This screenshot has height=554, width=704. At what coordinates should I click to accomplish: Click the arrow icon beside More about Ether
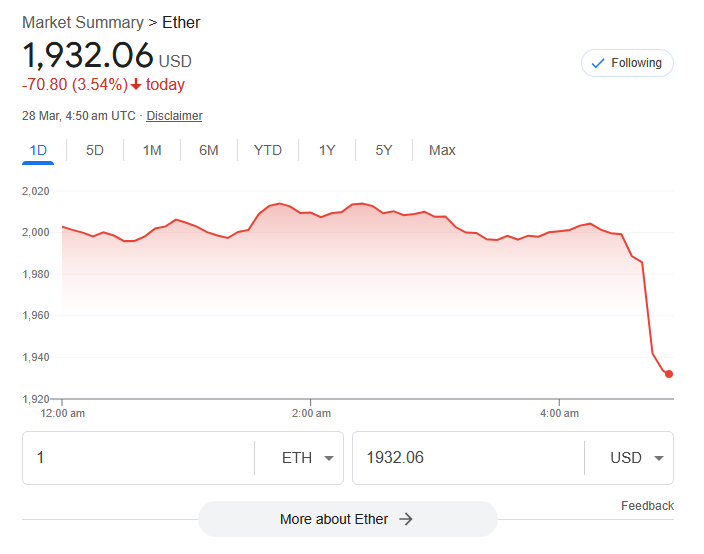[x=406, y=519]
